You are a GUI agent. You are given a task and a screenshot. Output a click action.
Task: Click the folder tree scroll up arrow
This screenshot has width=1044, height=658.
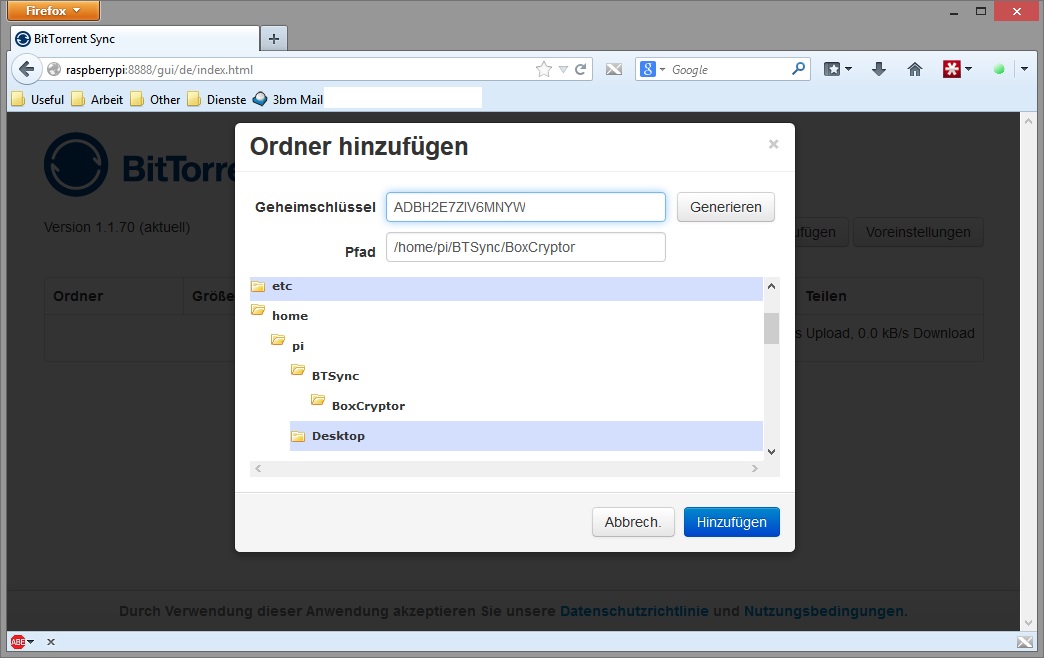[771, 286]
